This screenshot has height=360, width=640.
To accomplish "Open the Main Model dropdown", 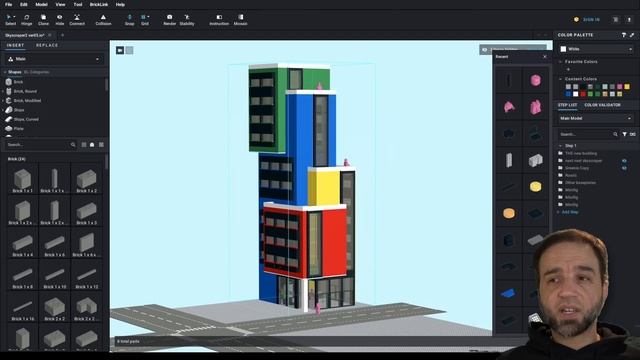I will click(x=596, y=118).
